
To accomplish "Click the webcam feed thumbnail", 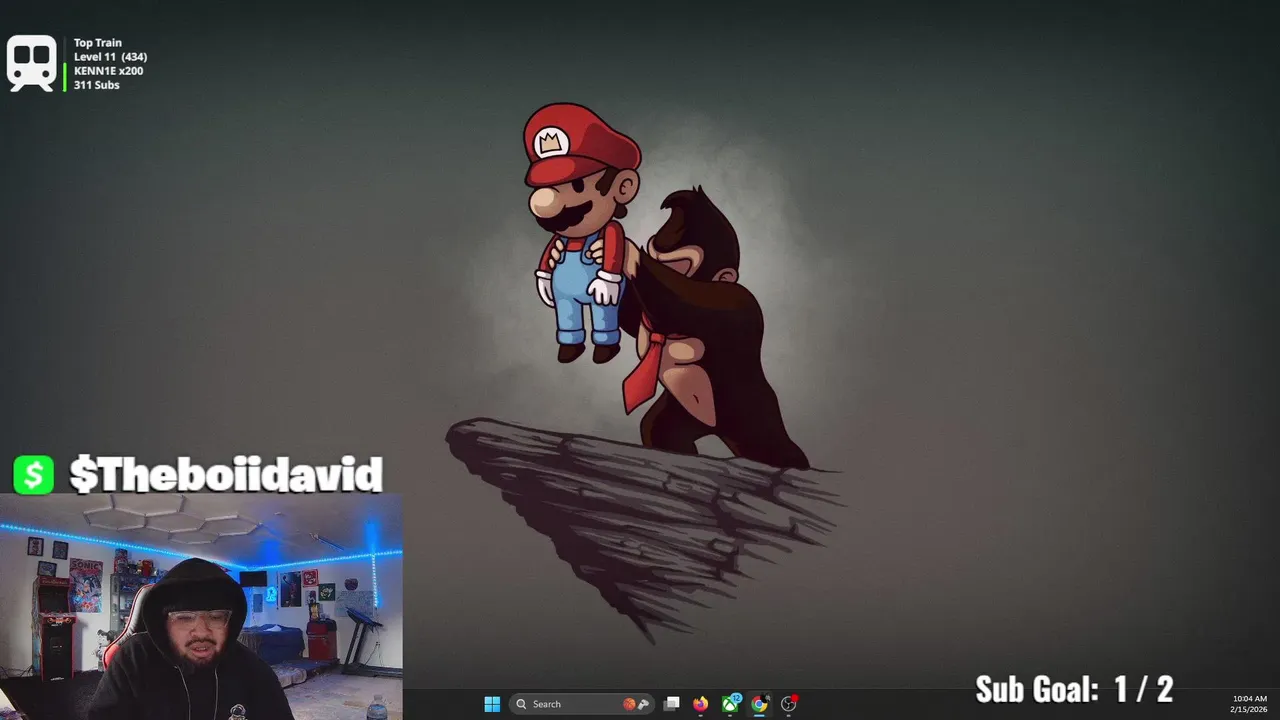I will click(201, 606).
